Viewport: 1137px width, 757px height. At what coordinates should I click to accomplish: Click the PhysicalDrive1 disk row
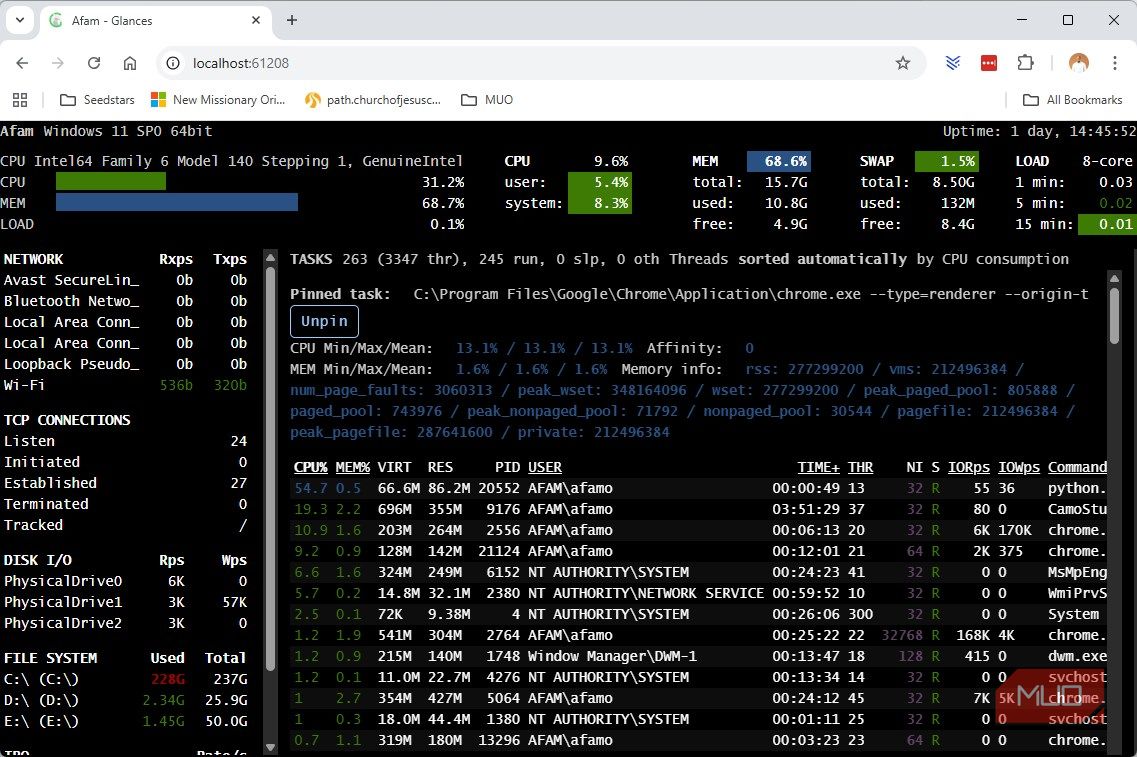pos(125,603)
